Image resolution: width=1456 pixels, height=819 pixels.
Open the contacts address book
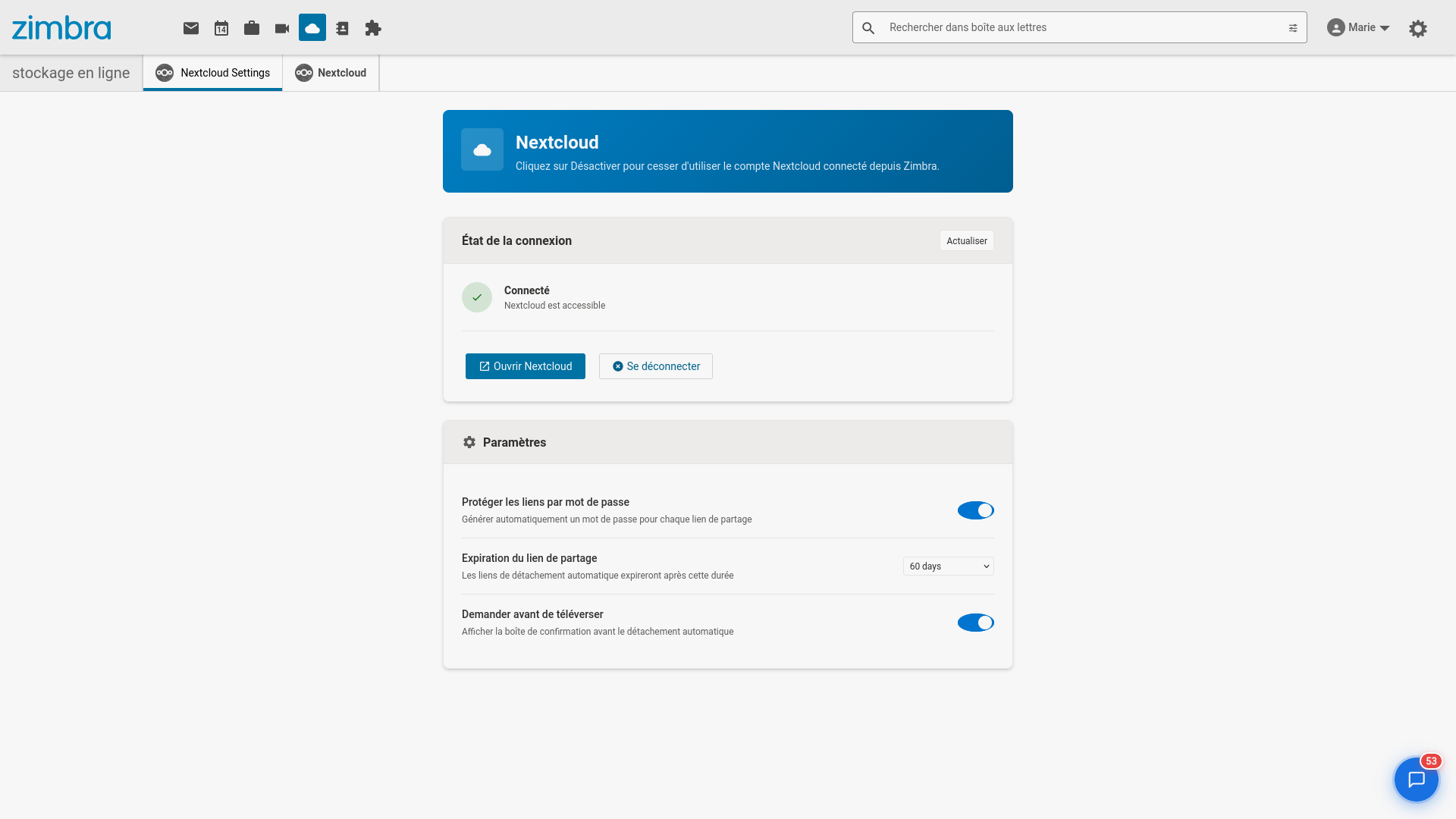342,27
